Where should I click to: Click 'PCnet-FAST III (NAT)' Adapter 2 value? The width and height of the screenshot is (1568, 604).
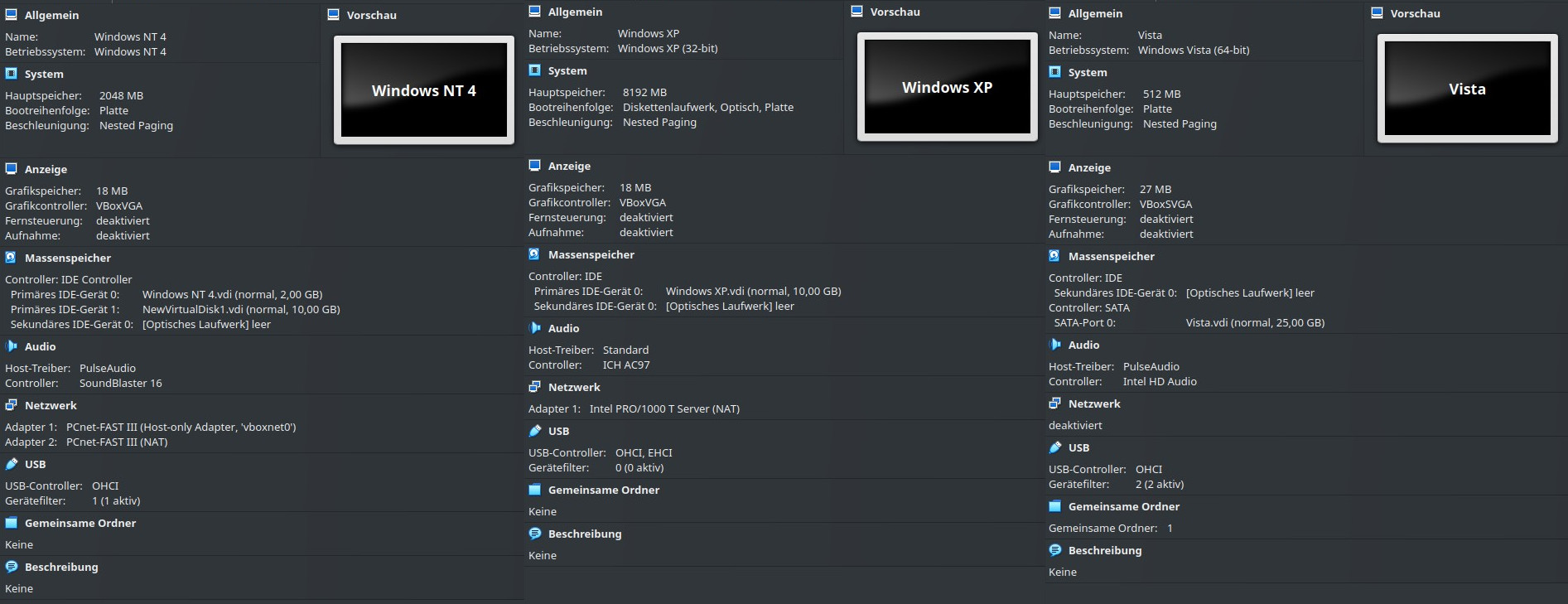click(x=117, y=442)
